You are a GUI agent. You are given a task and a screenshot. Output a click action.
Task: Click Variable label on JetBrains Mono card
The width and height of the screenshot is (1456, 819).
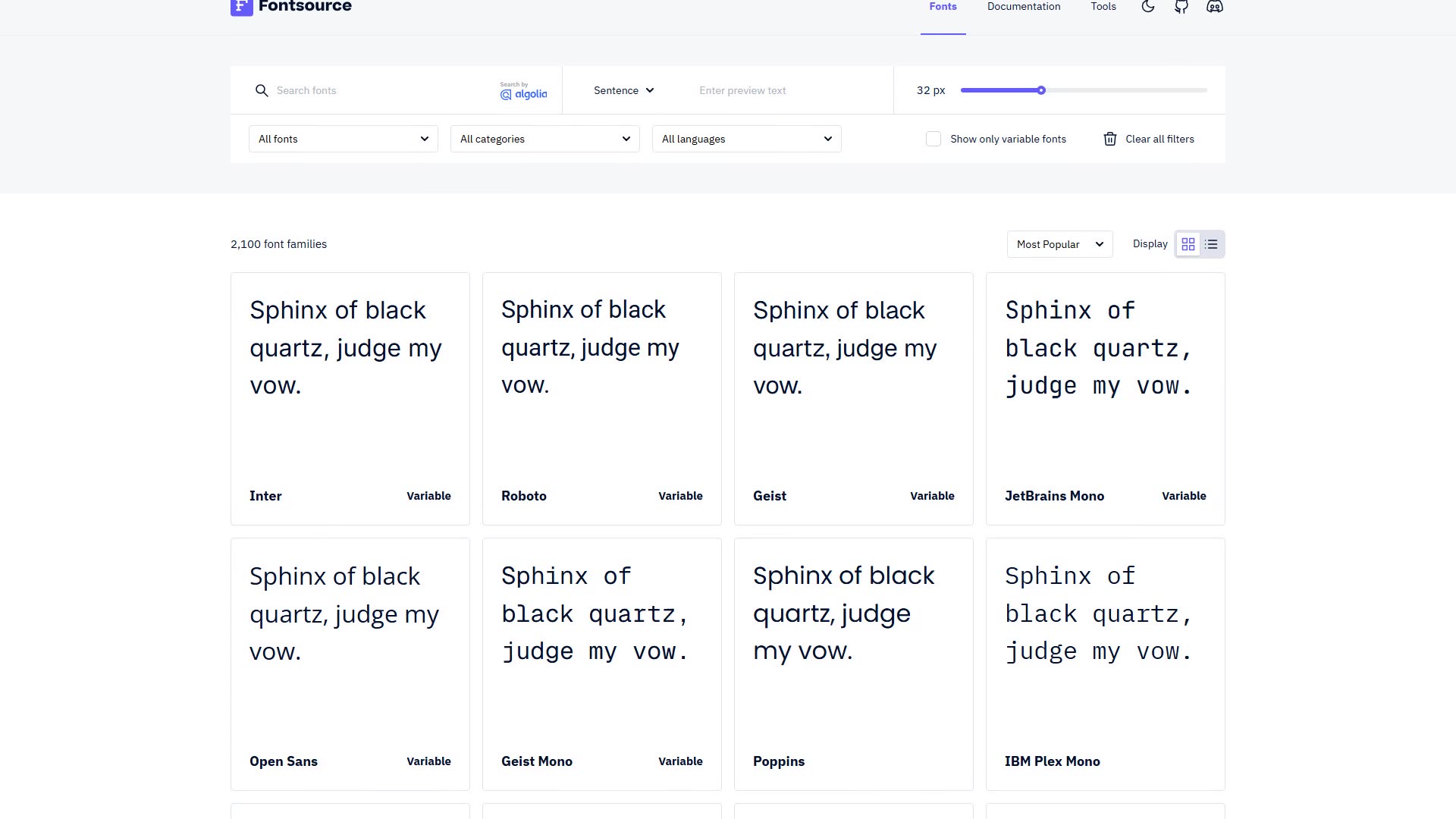pos(1184,496)
